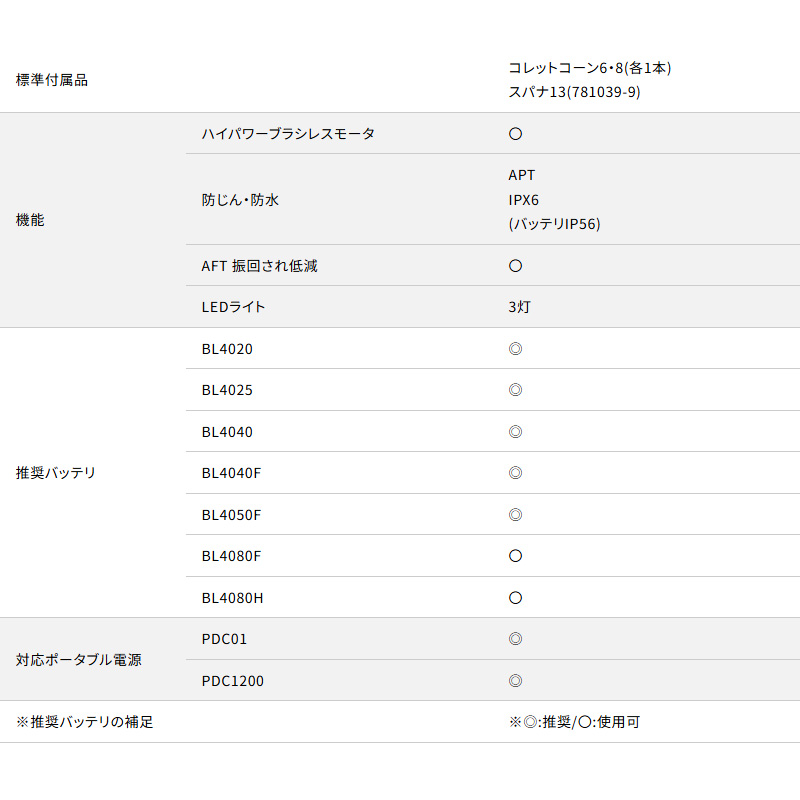800x800 pixels.
Task: Click the double-circle mark for BL4025
Action: click(x=515, y=390)
